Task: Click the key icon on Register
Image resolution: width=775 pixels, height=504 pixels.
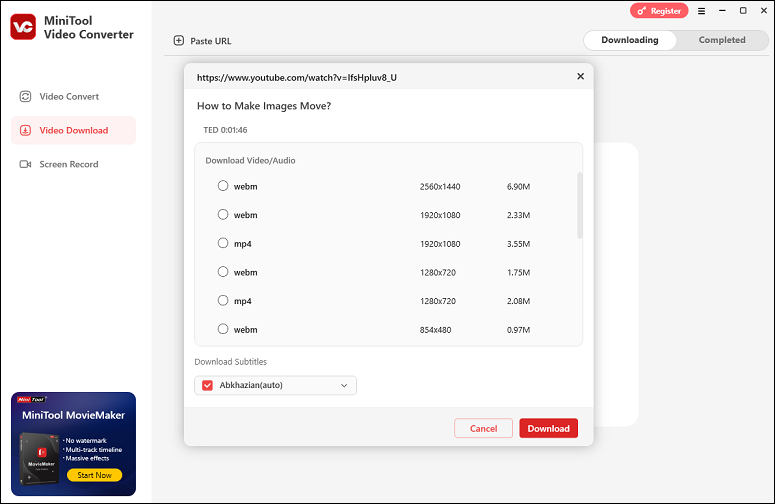Action: [642, 11]
